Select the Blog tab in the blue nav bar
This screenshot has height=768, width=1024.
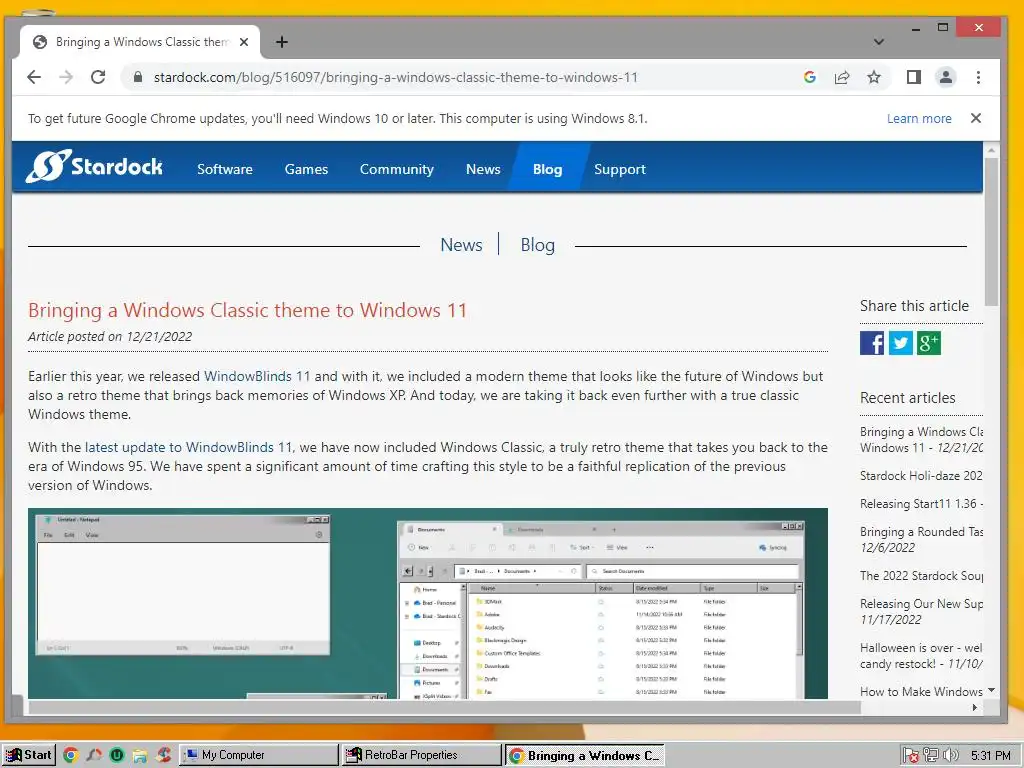pyautogui.click(x=547, y=169)
